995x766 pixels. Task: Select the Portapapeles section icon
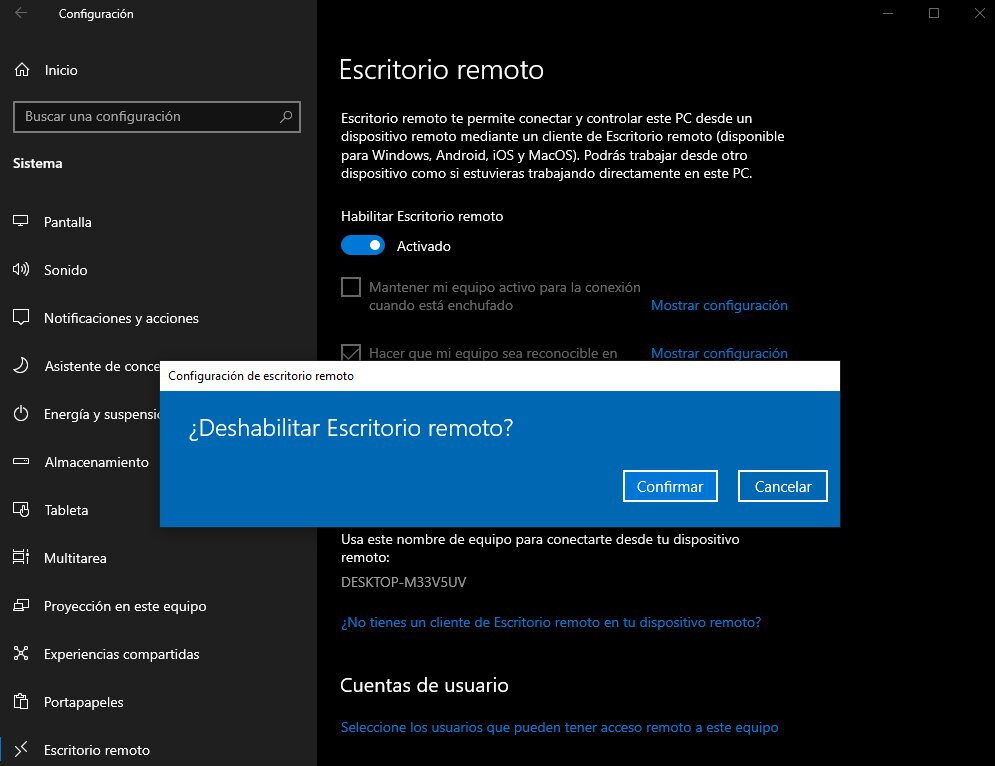21,702
